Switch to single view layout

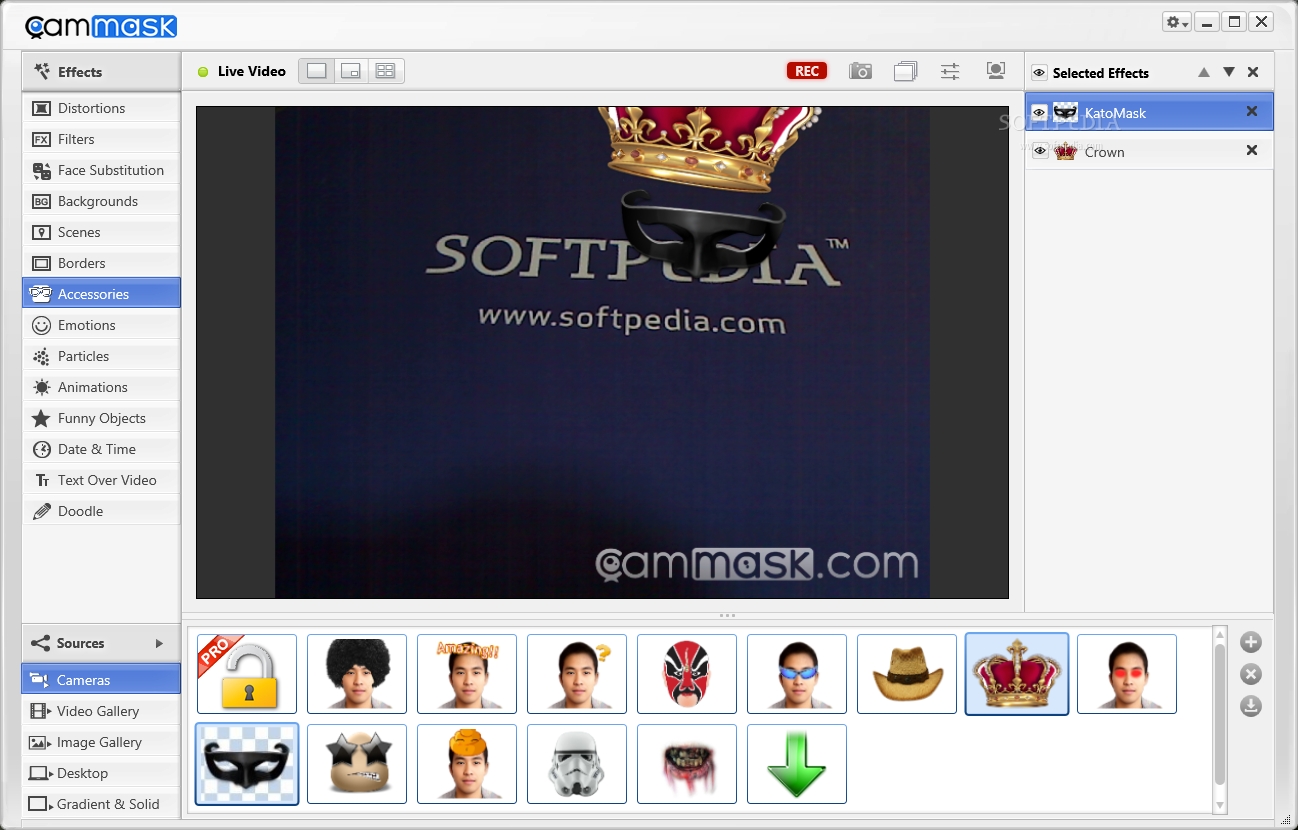tap(317, 71)
